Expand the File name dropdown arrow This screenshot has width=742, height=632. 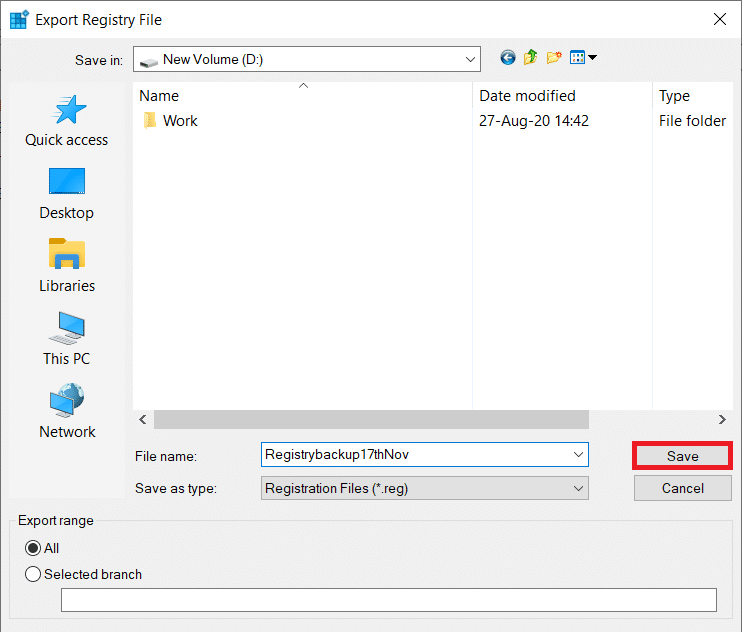(x=578, y=454)
